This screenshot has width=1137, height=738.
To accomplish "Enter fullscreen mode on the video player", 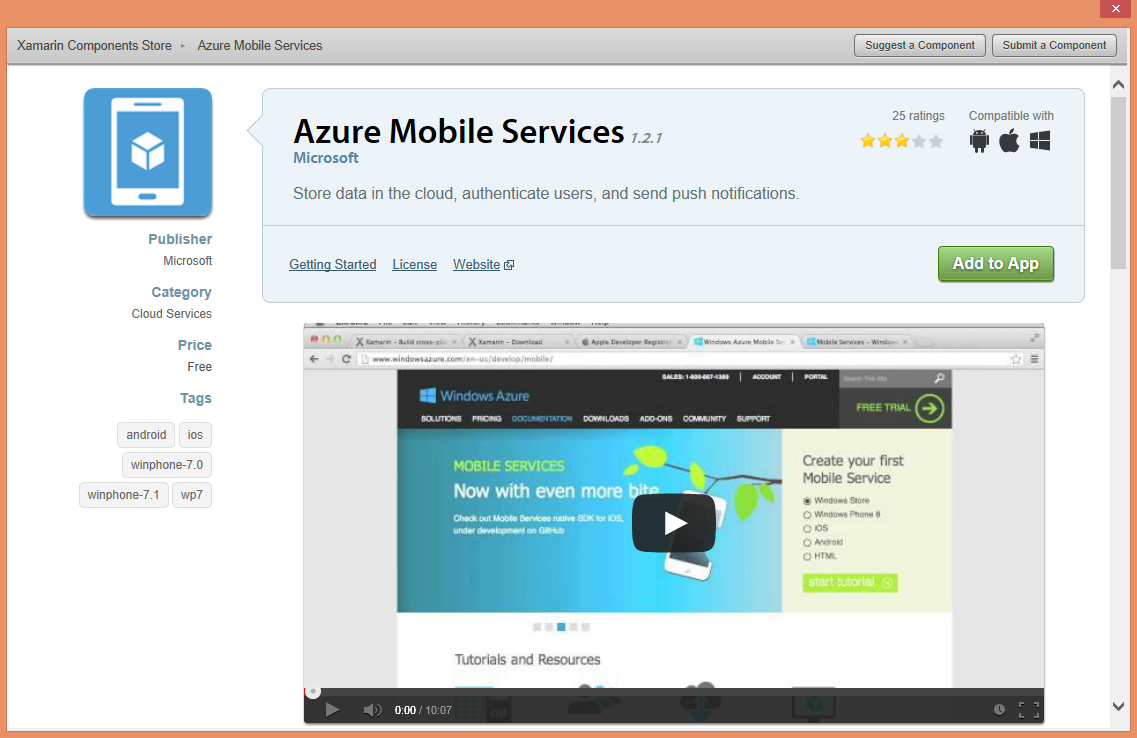I will coord(1029,709).
